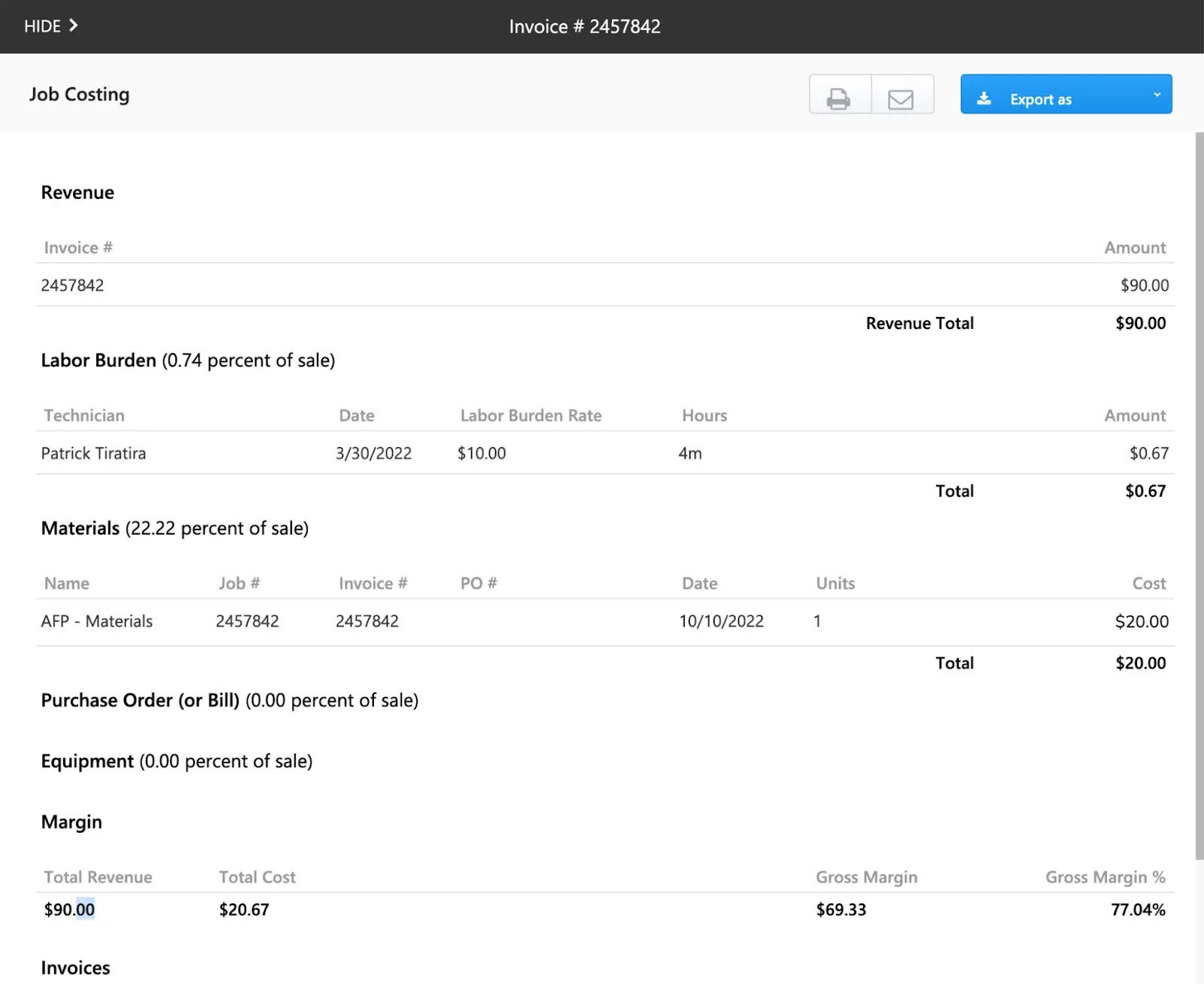
Task: Select the Job Costing header
Action: click(79, 94)
